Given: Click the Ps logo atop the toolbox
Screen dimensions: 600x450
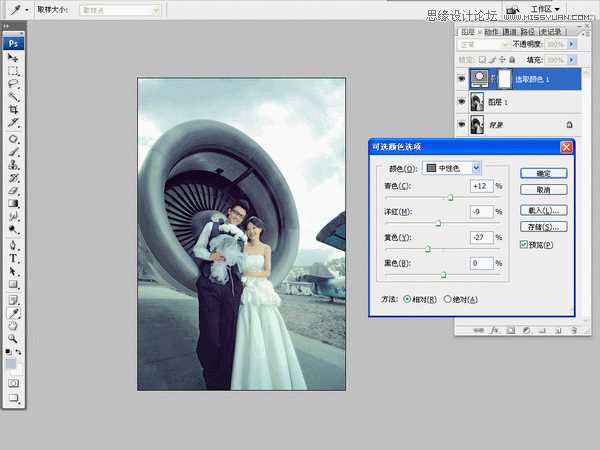Looking at the screenshot, I should (14, 43).
